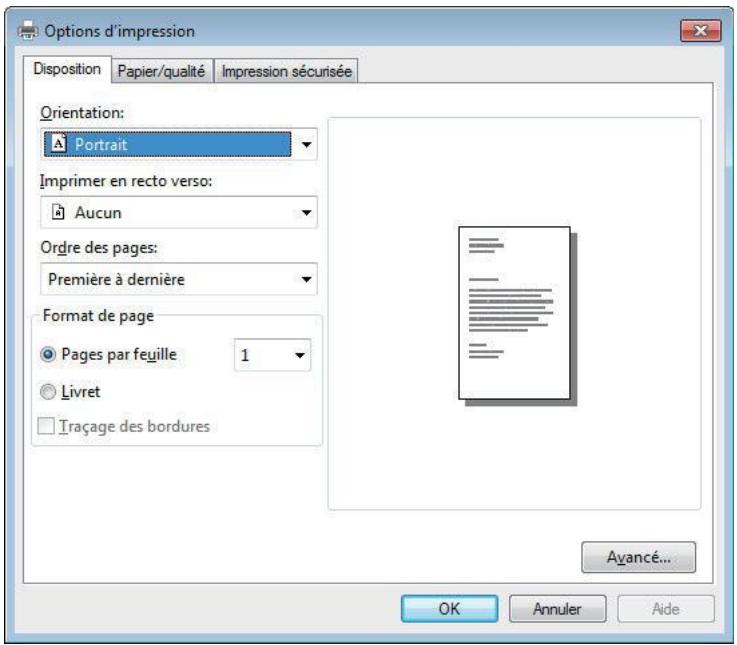The height and width of the screenshot is (645, 737).
Task: Switch to the Impression sécurisée tab
Action: (x=287, y=71)
